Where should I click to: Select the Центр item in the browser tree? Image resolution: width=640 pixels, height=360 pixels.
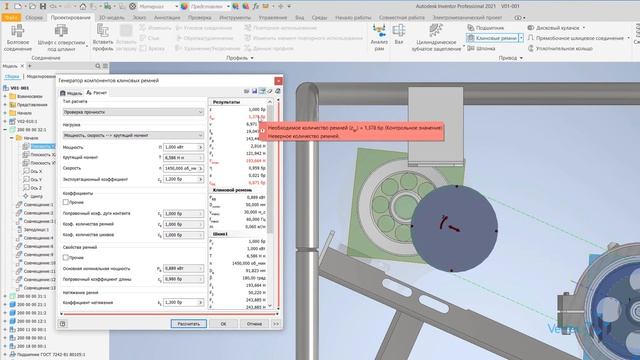33,196
